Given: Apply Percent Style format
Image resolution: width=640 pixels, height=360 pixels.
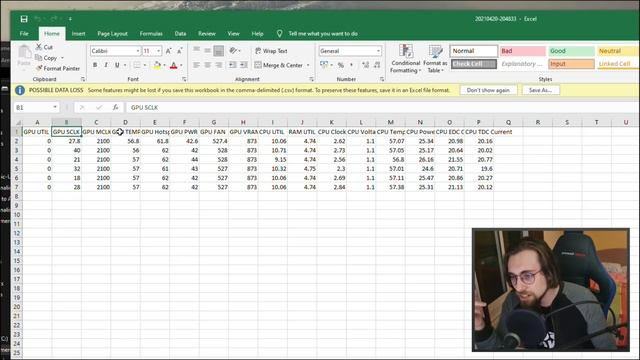Looking at the screenshot, I should (341, 65).
